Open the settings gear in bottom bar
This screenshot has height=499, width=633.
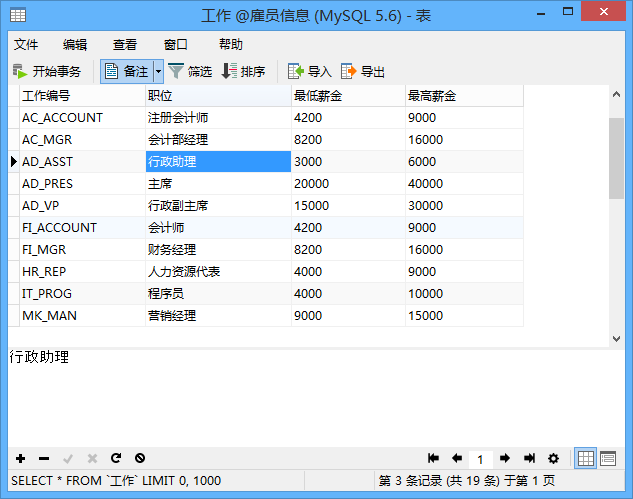coord(553,458)
